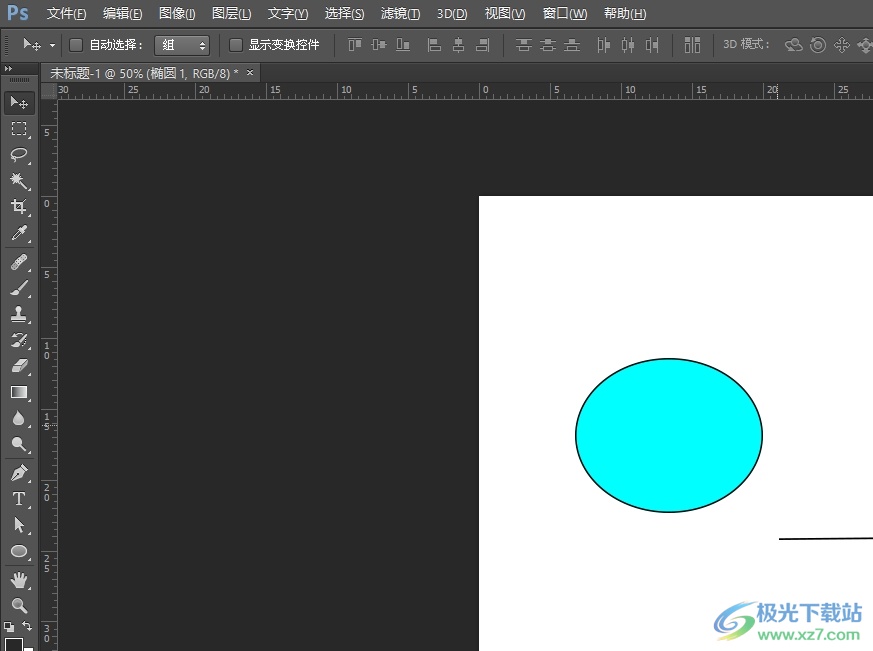Image resolution: width=873 pixels, height=651 pixels.
Task: Open the 组 auto-select dropdown
Action: [182, 45]
